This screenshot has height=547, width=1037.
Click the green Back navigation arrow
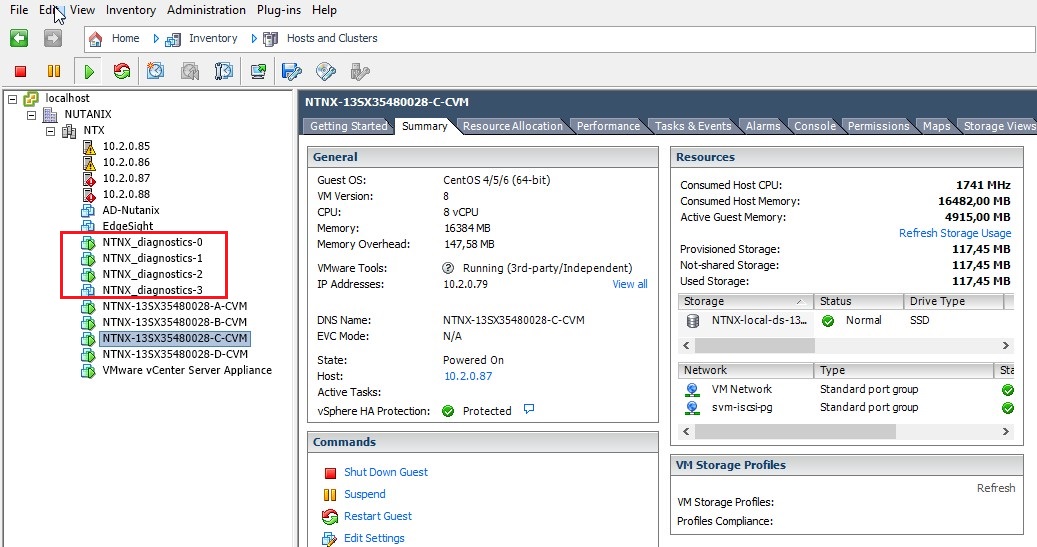(x=19, y=38)
